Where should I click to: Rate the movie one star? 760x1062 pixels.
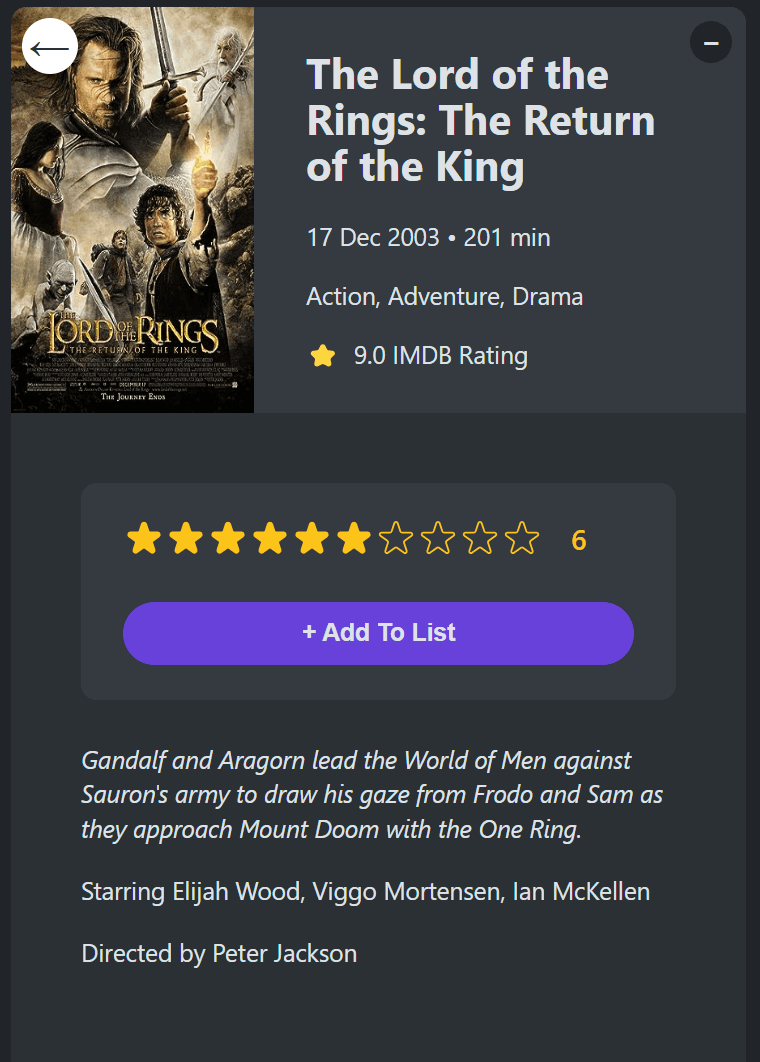[x=144, y=539]
